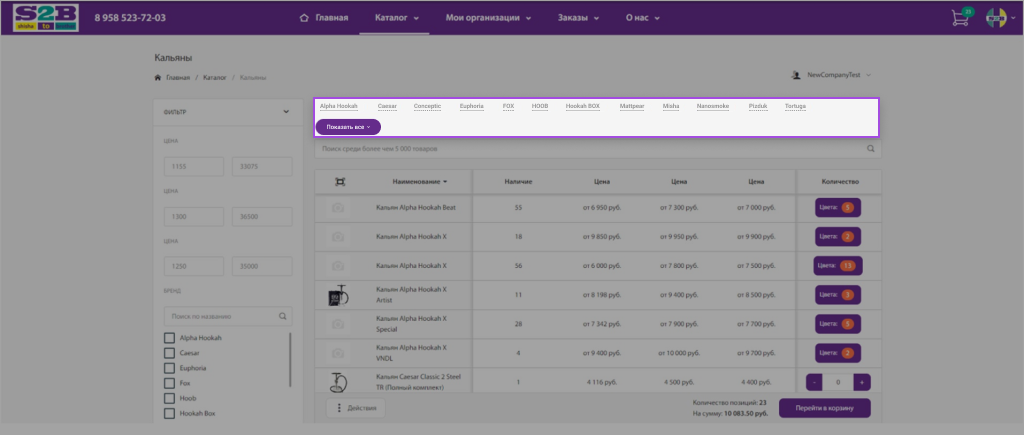Increase quantity with plus button
The width and height of the screenshot is (1024, 435).
pyautogui.click(x=862, y=382)
